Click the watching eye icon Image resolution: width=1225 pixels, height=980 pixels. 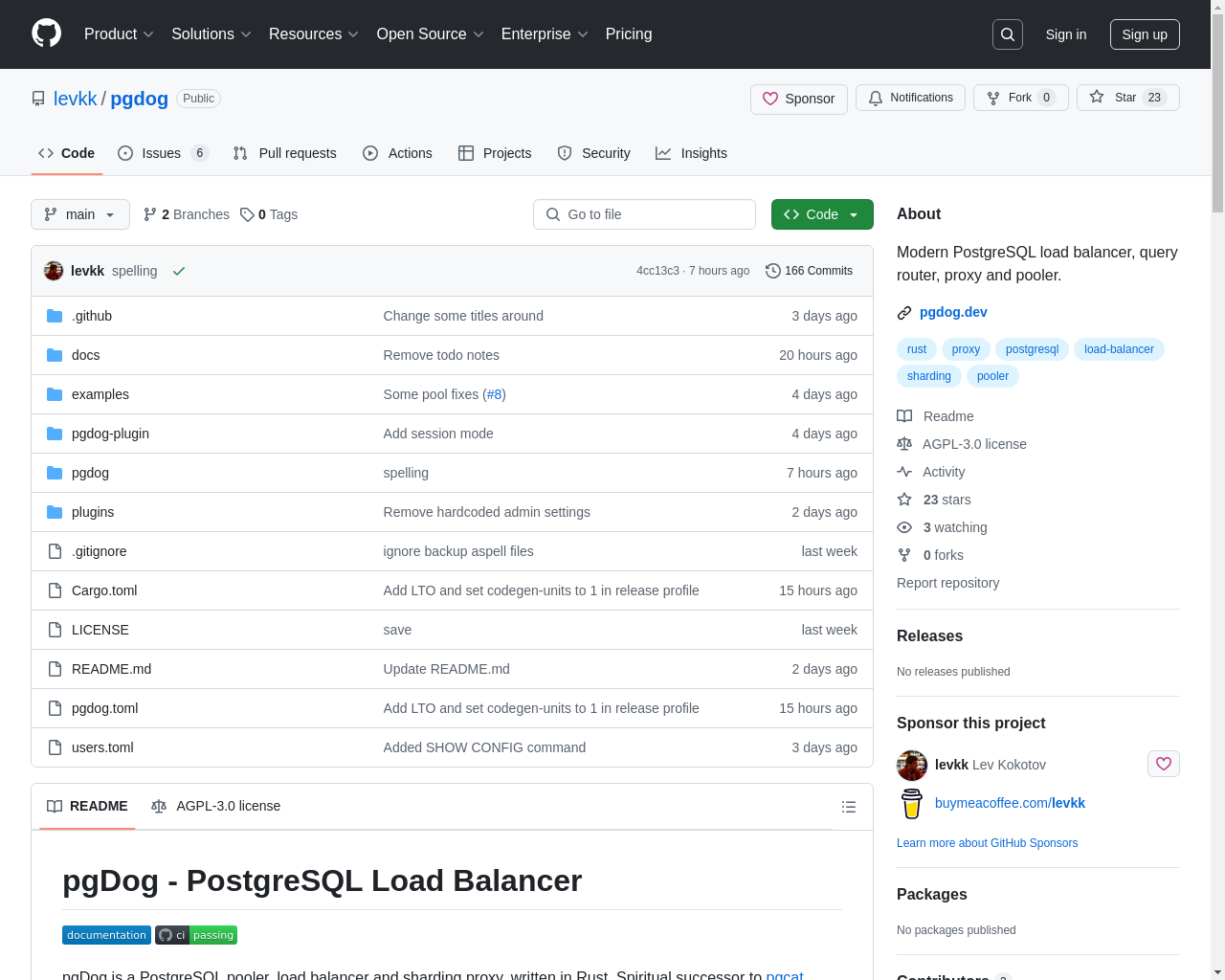click(904, 527)
